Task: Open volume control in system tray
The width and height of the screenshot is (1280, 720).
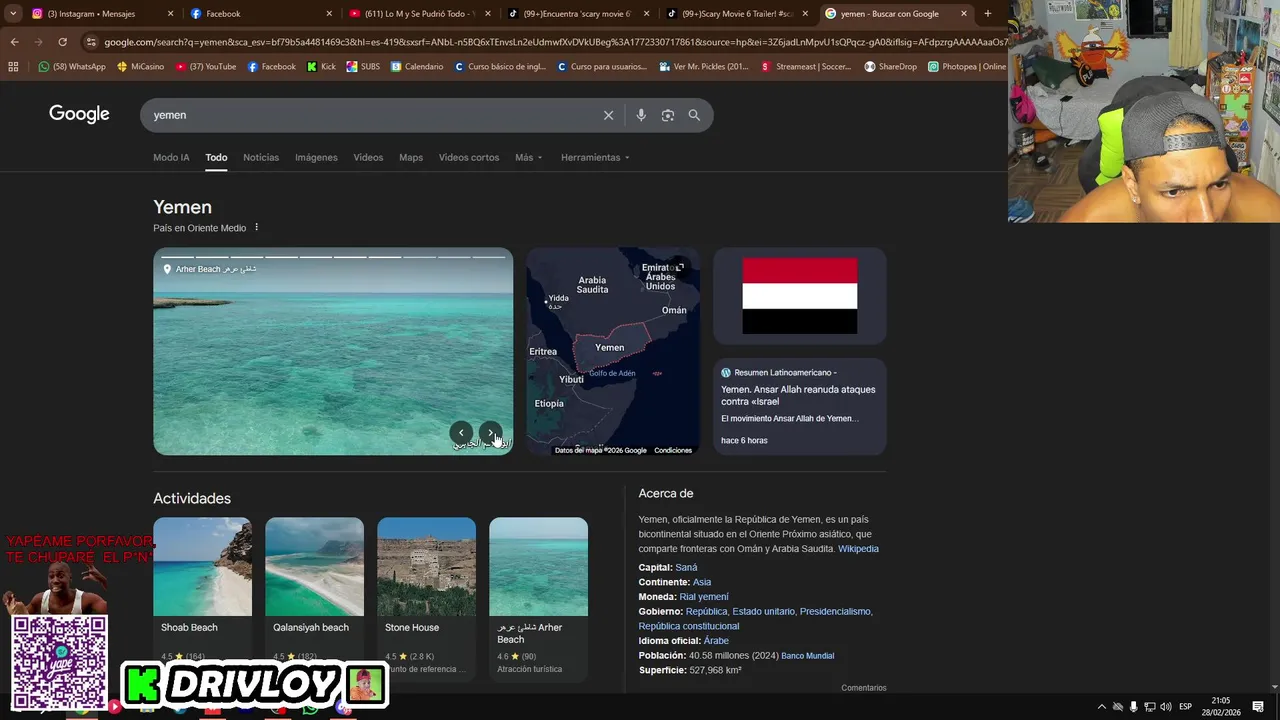Action: 1165,706
